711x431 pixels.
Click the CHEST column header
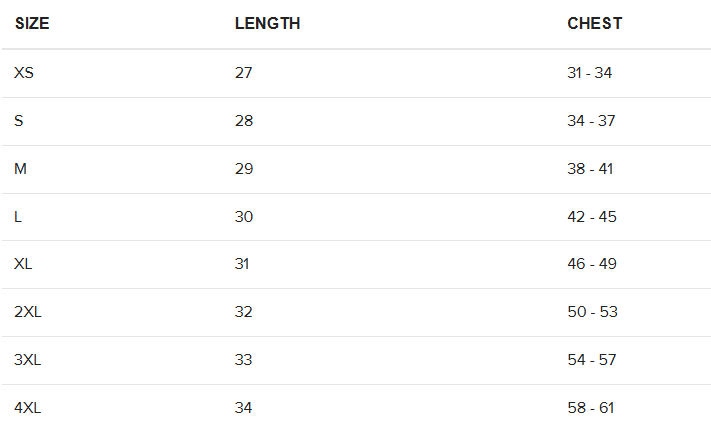(594, 24)
